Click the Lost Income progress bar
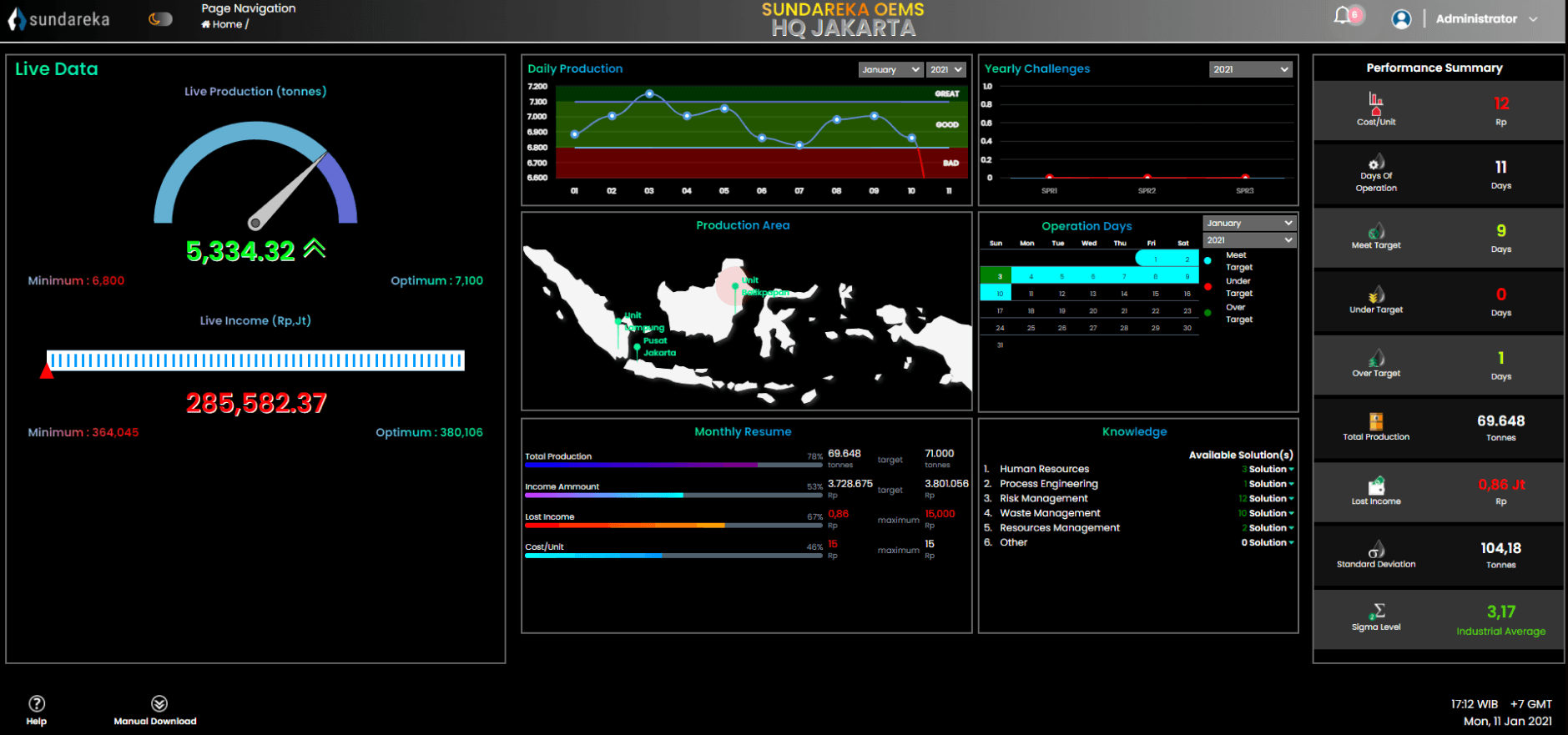This screenshot has height=735, width=1568. (x=673, y=526)
